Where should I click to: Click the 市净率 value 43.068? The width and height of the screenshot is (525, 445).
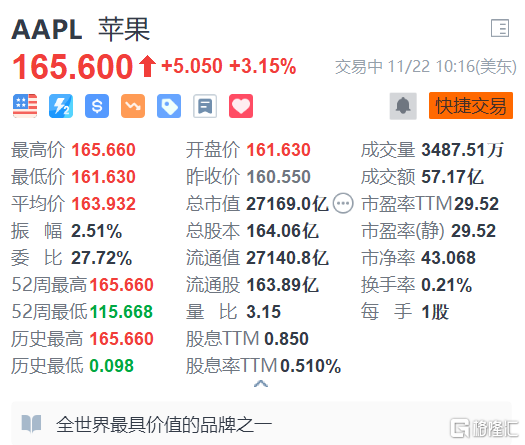click(448, 258)
